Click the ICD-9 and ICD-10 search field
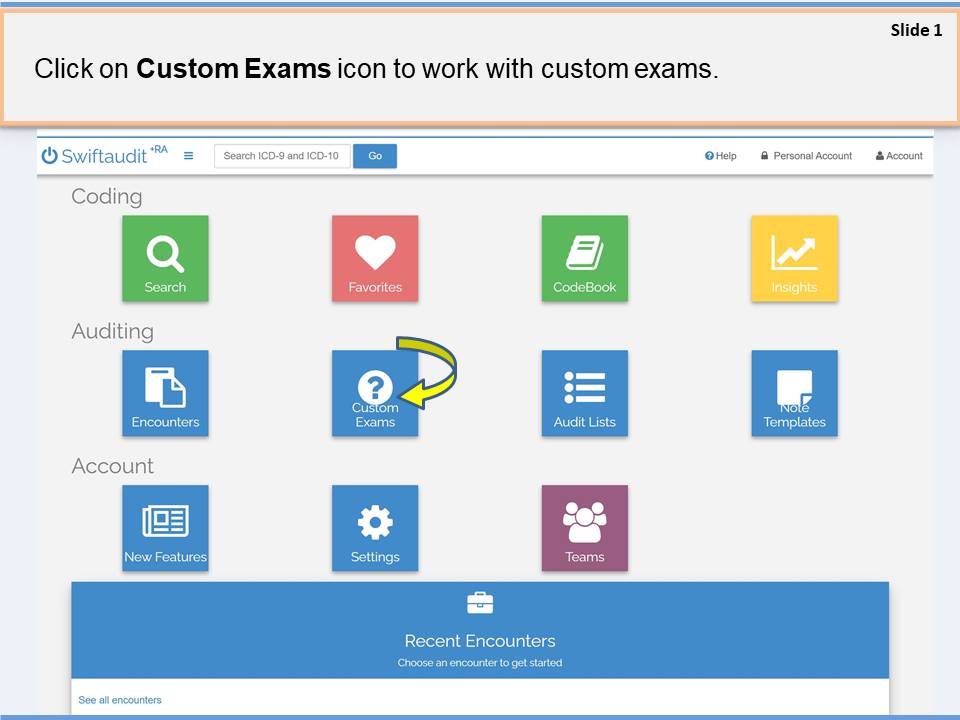 click(x=282, y=156)
